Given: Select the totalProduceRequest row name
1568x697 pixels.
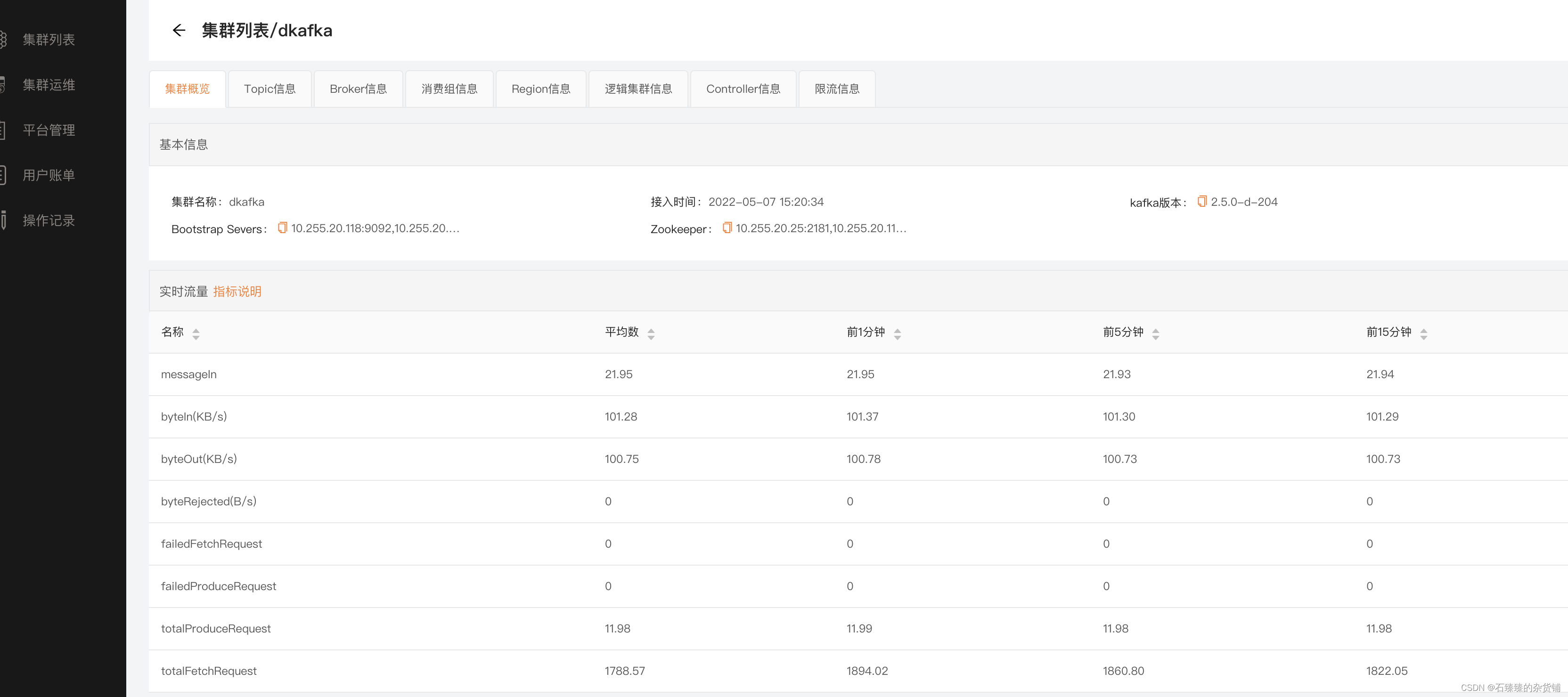Looking at the screenshot, I should (215, 629).
